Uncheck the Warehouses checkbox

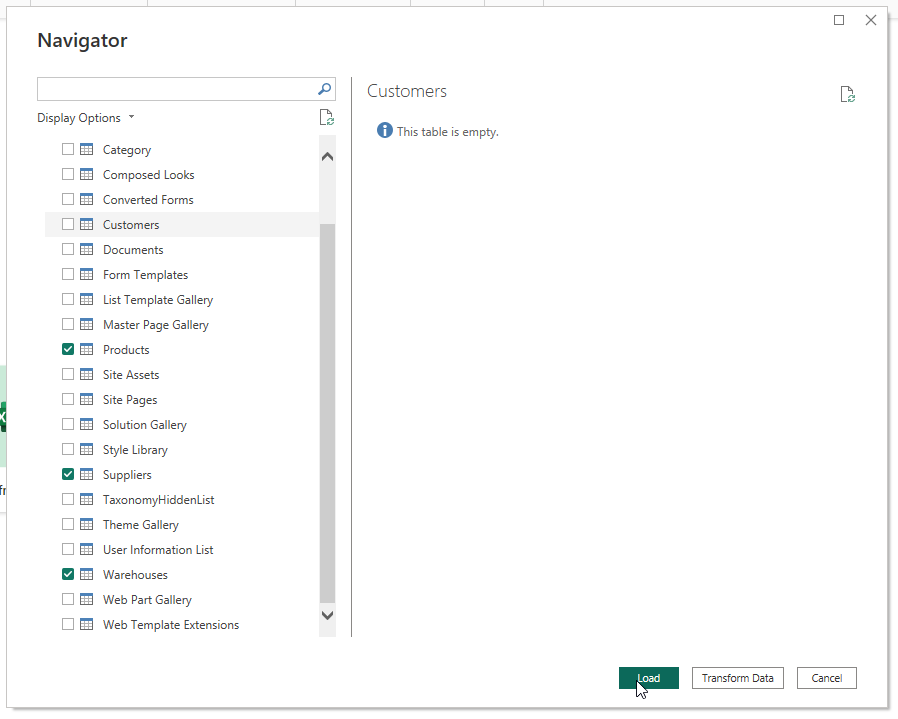pos(68,574)
